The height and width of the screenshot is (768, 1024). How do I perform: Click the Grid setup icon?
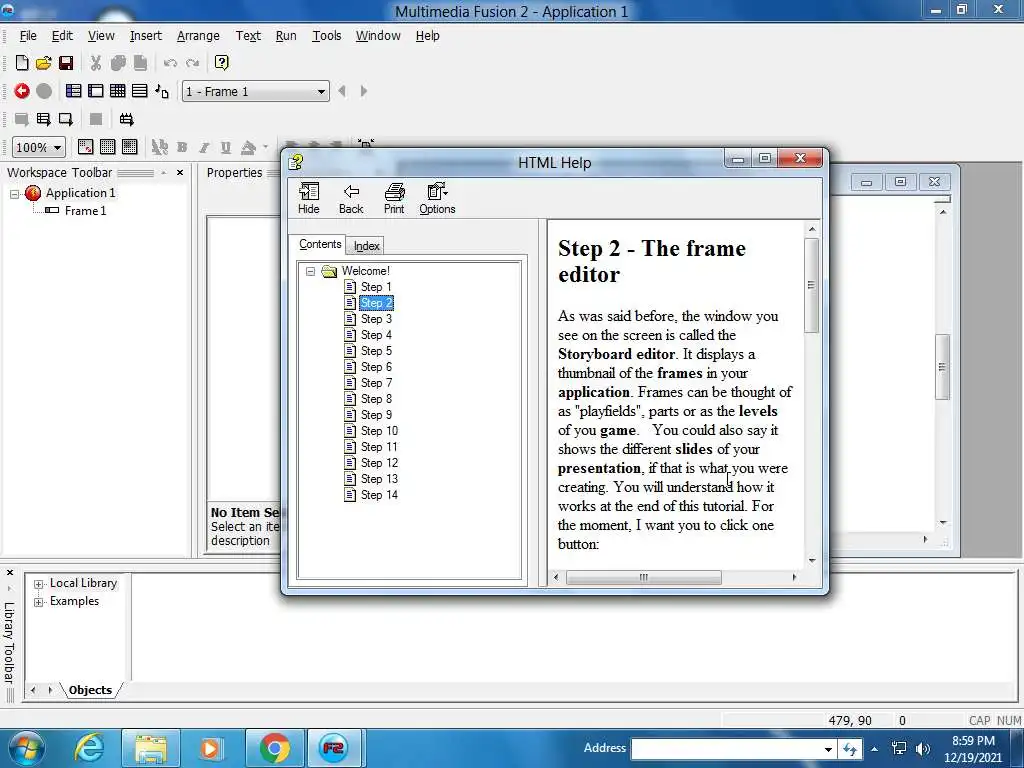click(86, 147)
